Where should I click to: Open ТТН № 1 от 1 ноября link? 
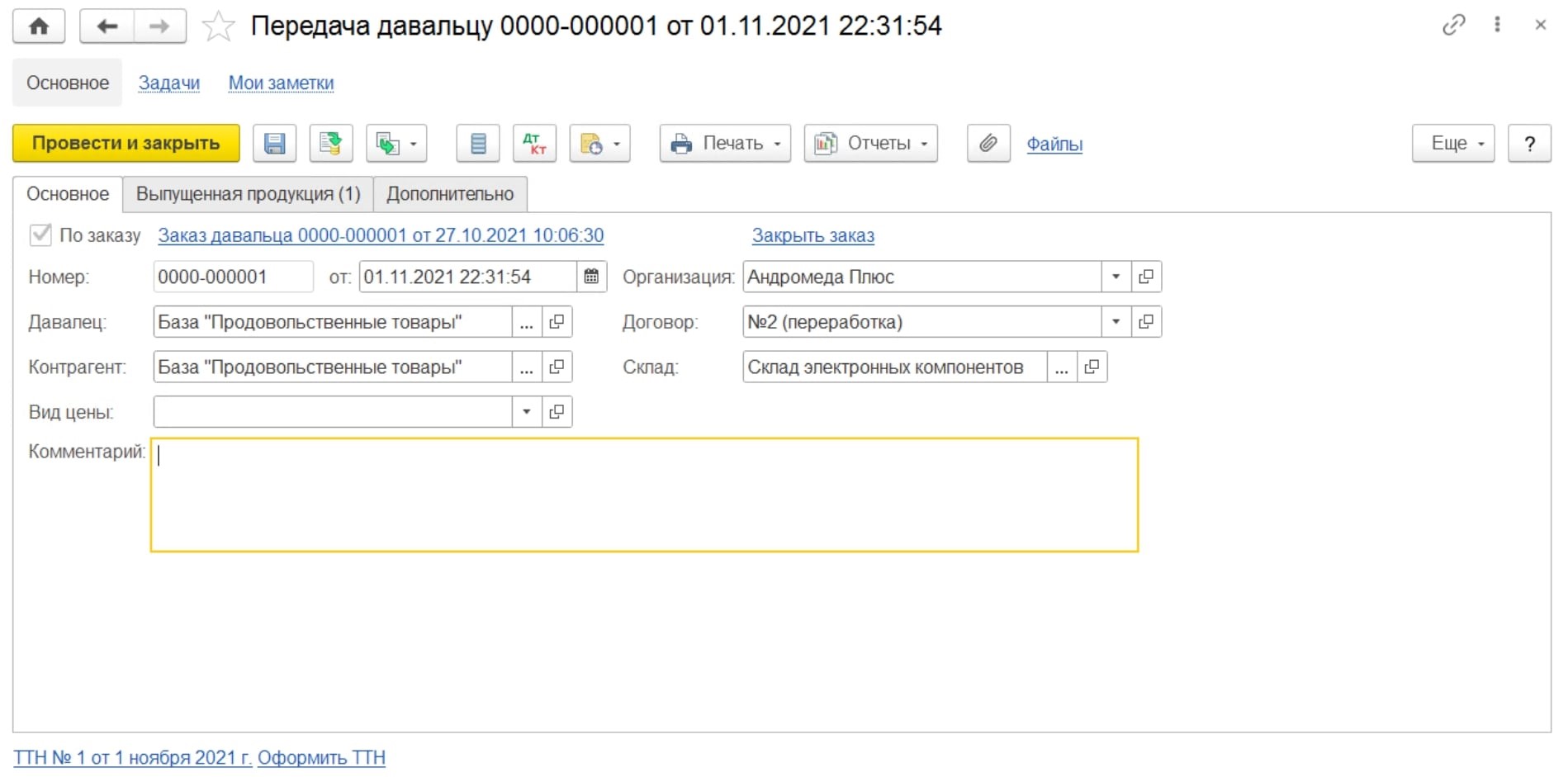pyautogui.click(x=133, y=757)
